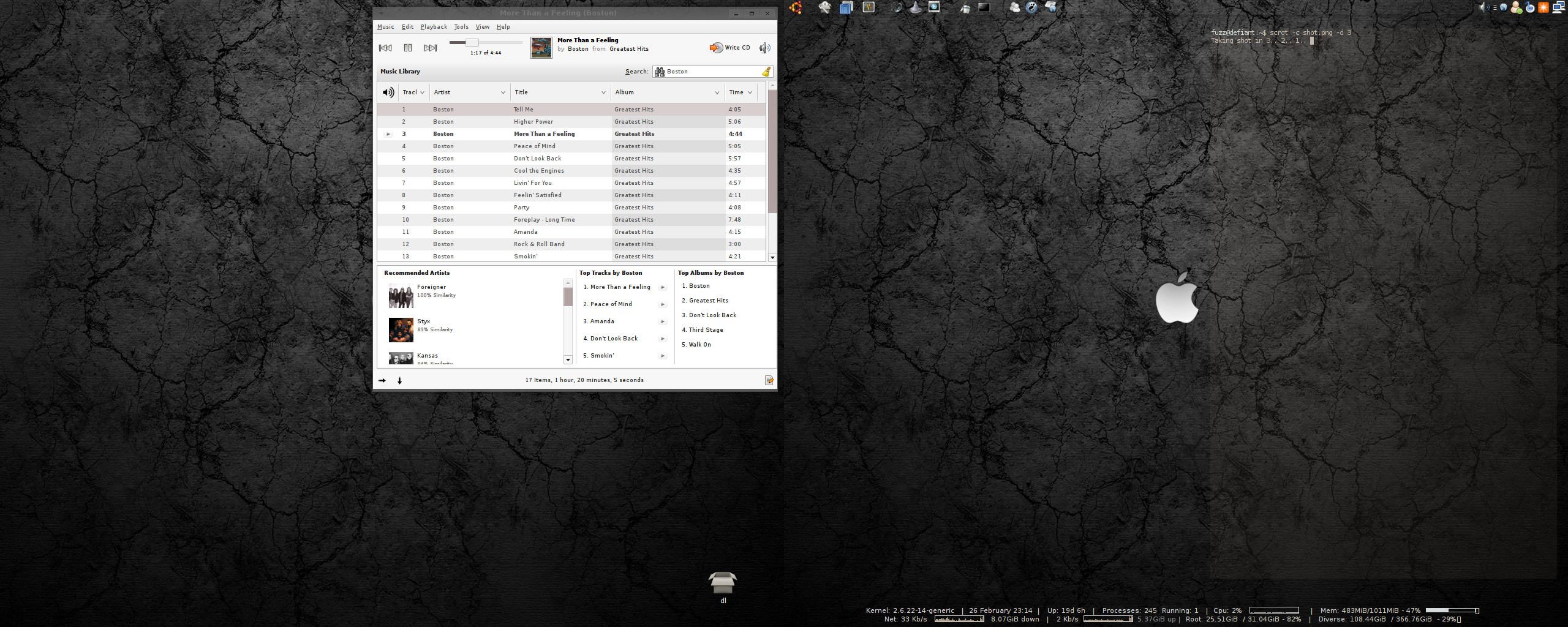This screenshot has height=627, width=1568.
Task: Open recommended artist Styx photo
Action: pos(401,330)
